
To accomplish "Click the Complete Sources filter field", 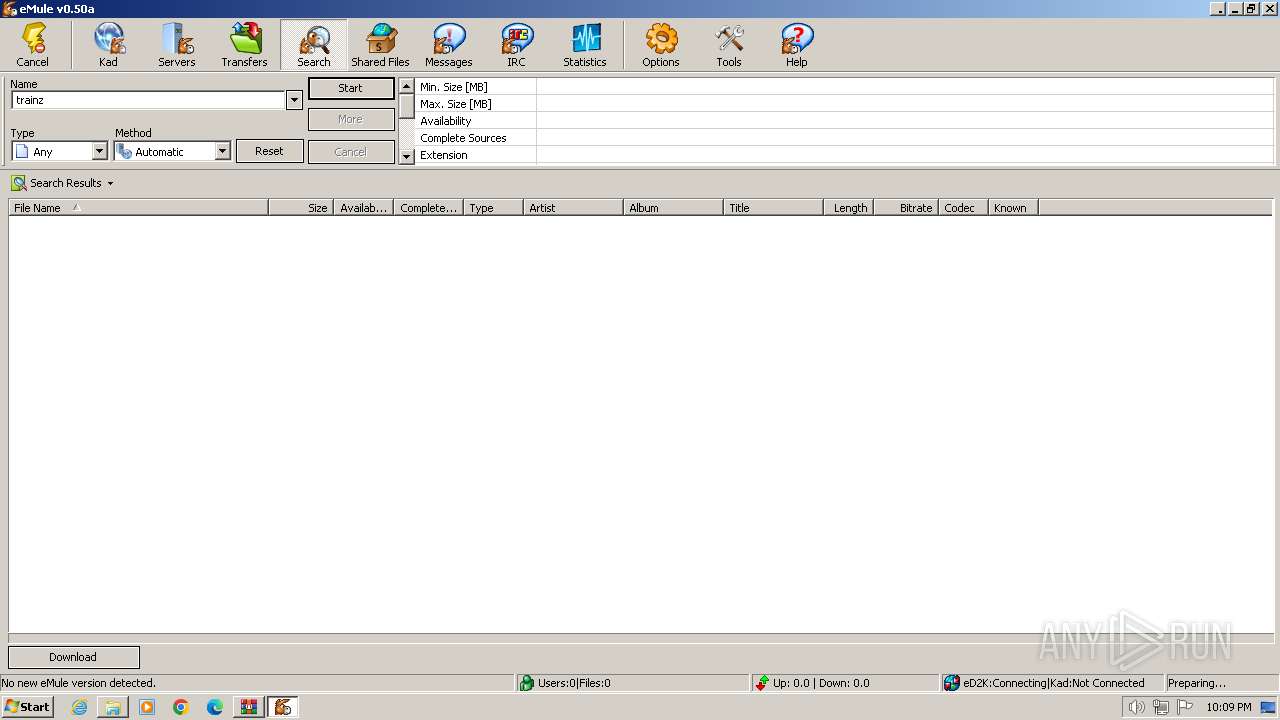I will coord(904,138).
